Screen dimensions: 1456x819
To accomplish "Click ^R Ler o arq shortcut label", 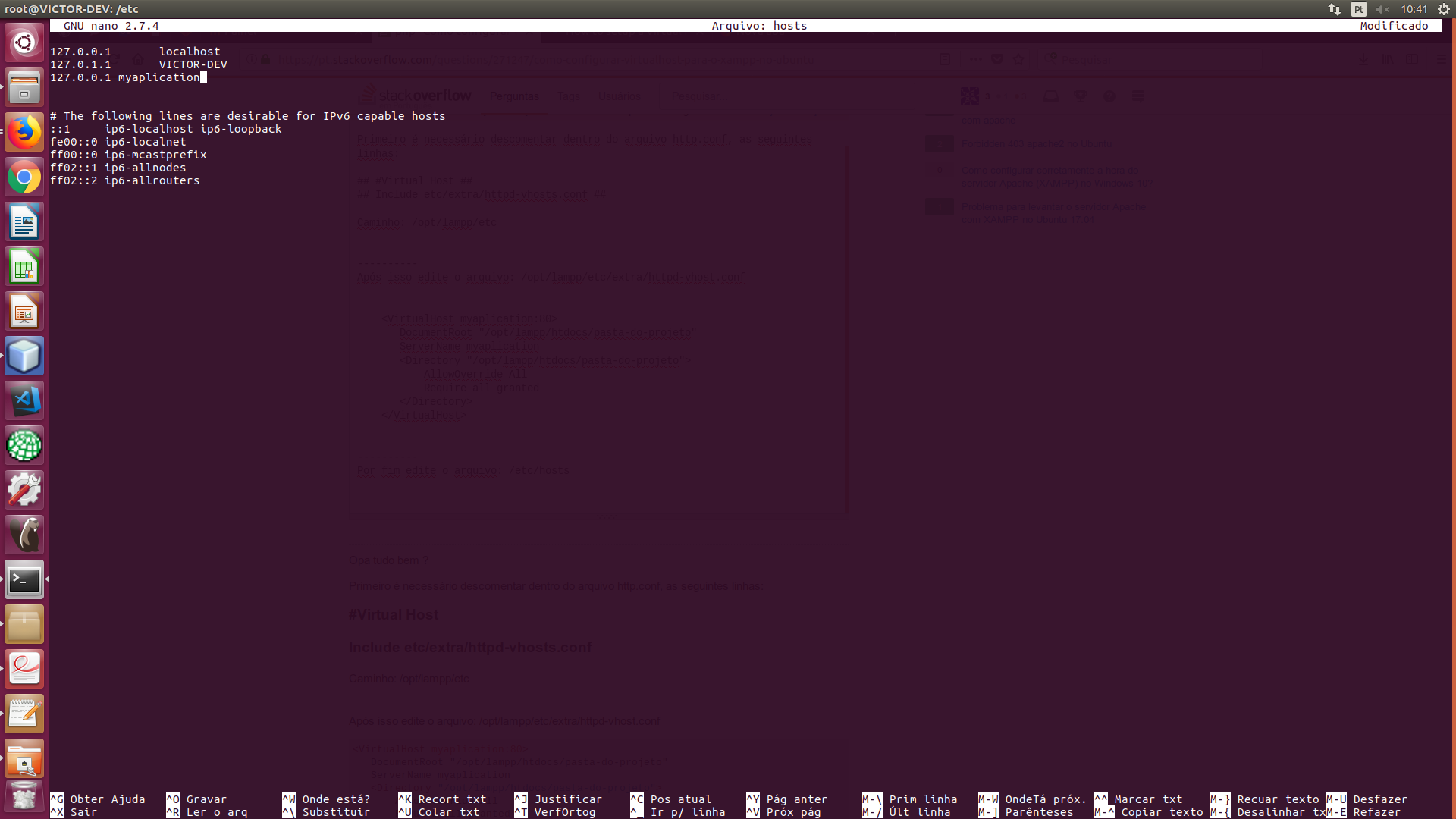I will 207,812.
